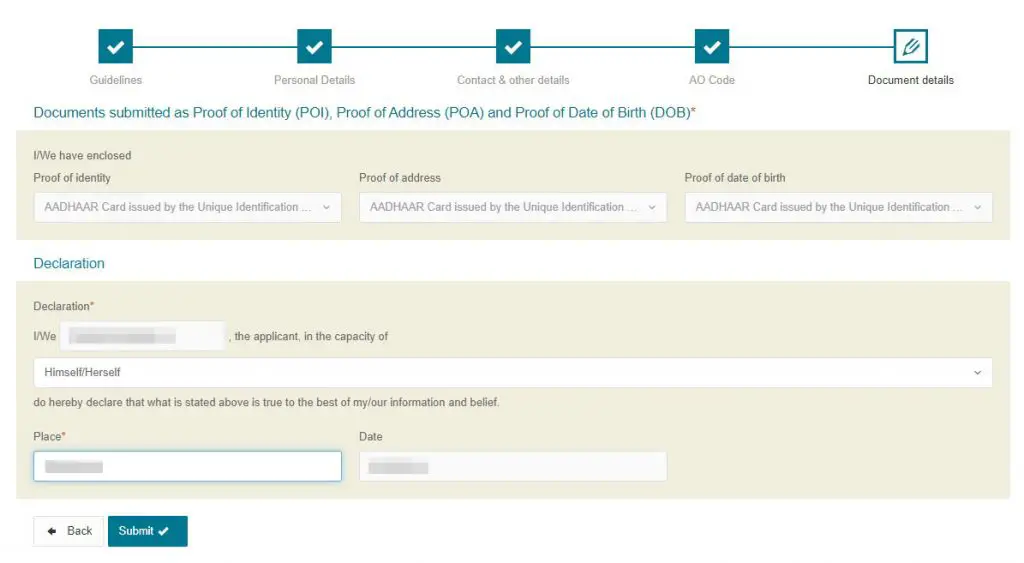Open the Proof of address dropdown
Viewport: 1024px width, 563px height.
[513, 207]
